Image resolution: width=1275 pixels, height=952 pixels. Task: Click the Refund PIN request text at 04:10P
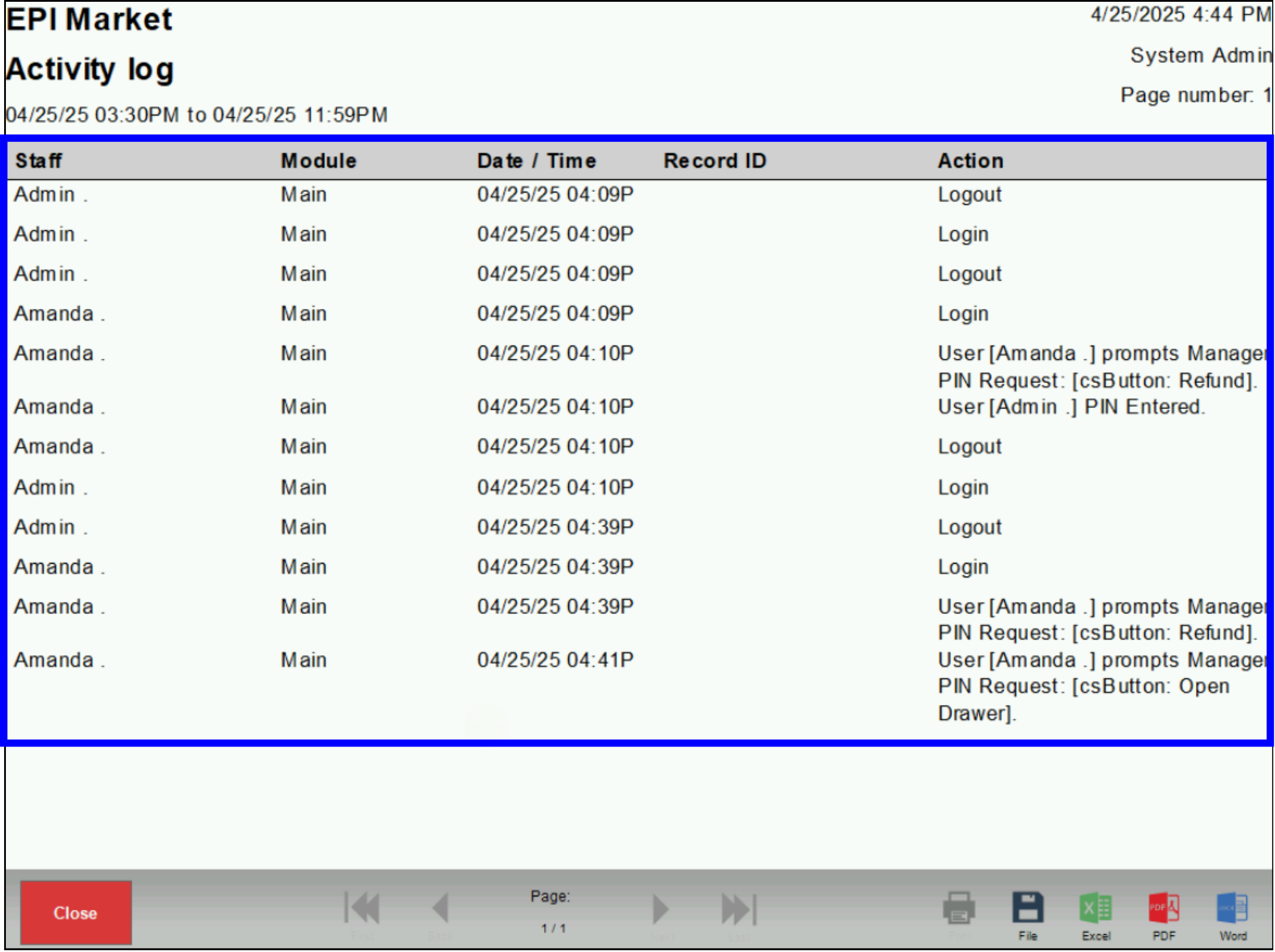coord(1102,367)
